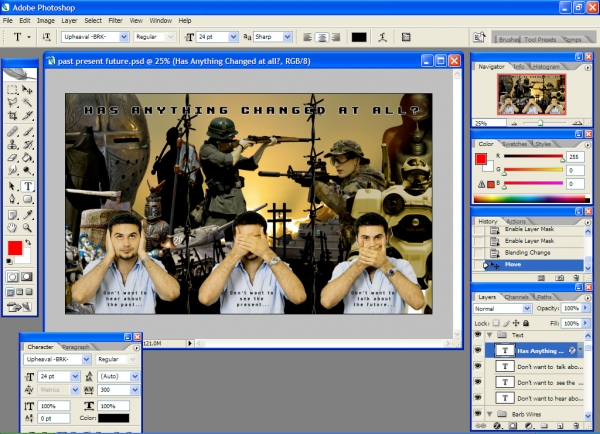Click the red foreground color in toolbox

(x=15, y=248)
